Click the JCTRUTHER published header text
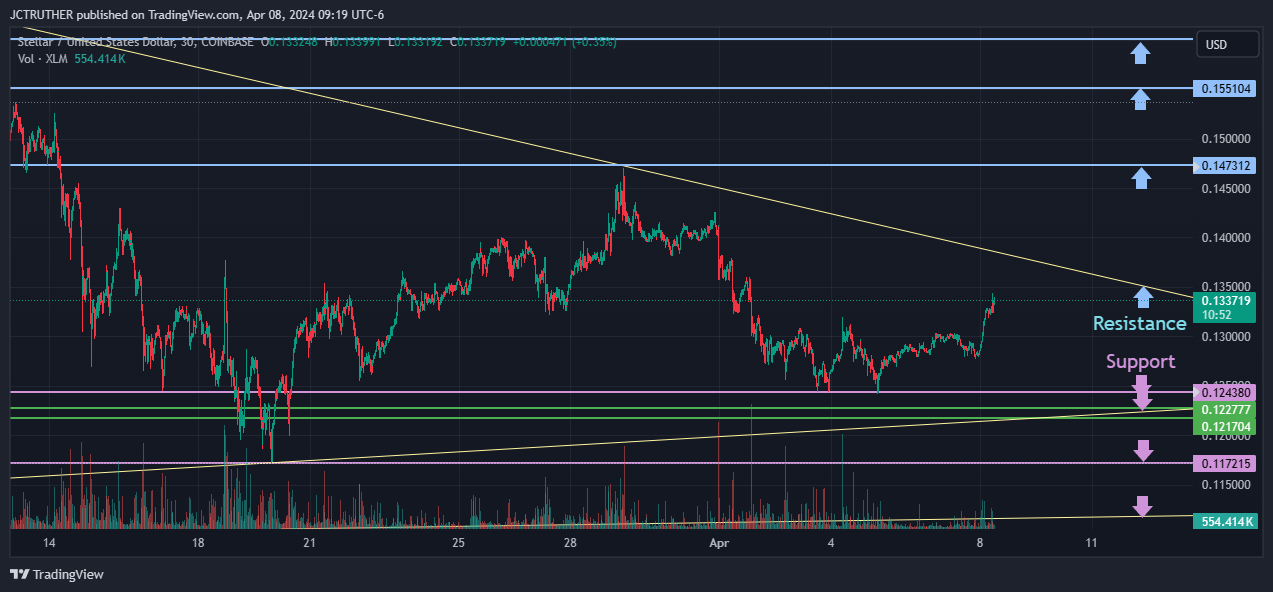Viewport: 1273px width, 592px height. point(197,14)
